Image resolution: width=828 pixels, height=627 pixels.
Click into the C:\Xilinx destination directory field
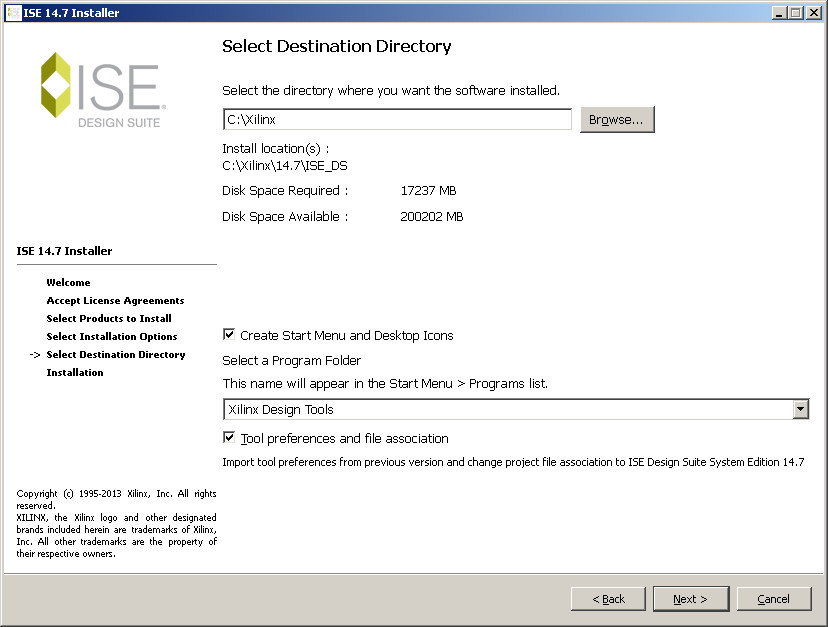click(397, 119)
